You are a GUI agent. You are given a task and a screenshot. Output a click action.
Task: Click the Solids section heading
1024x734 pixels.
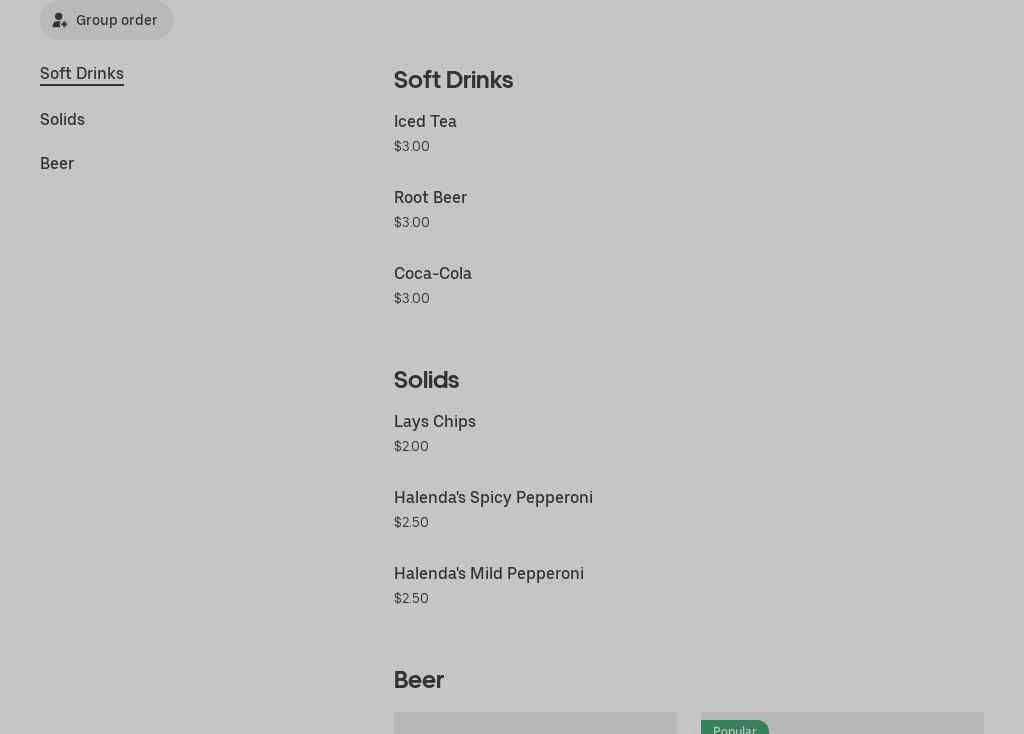[426, 380]
